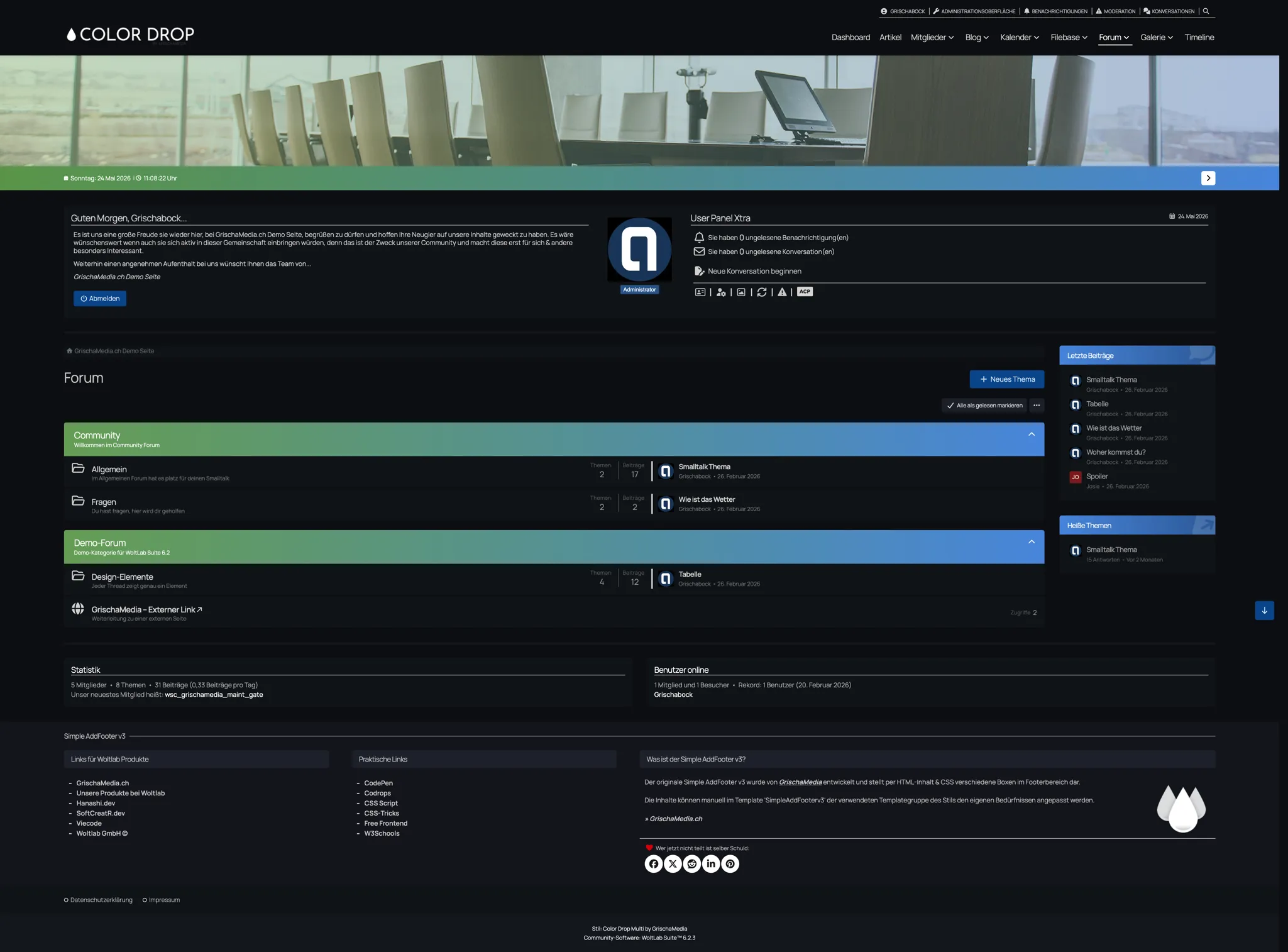
Task: Open Woher kommst du? in Letzte Beiträge
Action: [1116, 453]
